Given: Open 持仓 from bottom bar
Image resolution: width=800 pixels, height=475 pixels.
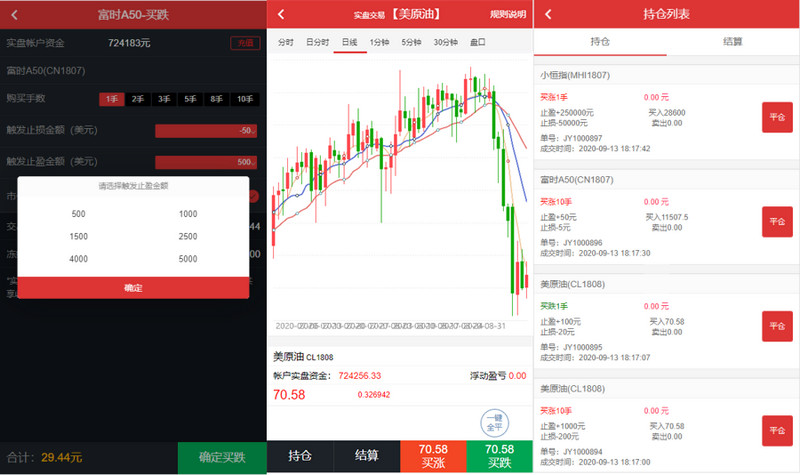Looking at the screenshot, I should (x=300, y=456).
